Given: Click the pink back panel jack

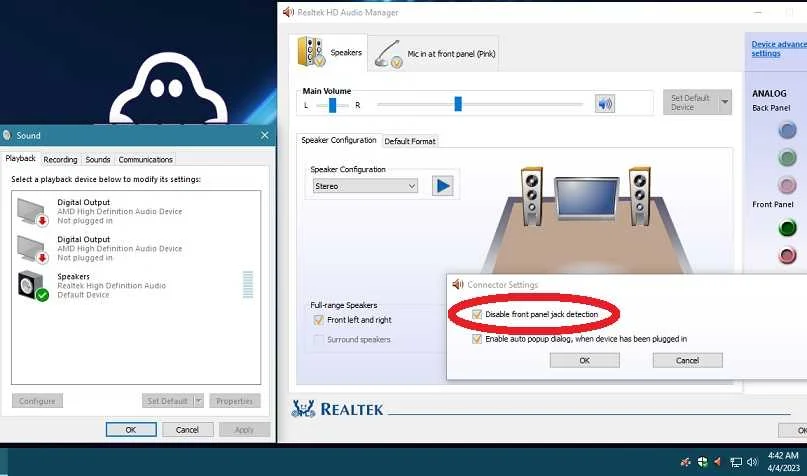Looking at the screenshot, I should (x=787, y=185).
